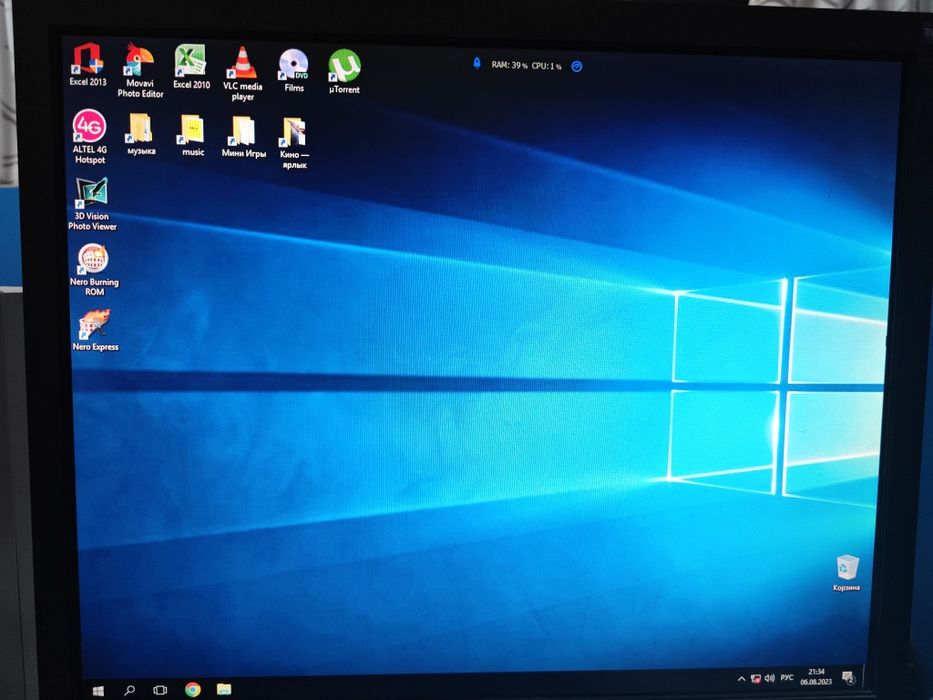Click the blue speedometer icon in widget
The image size is (933, 700).
pos(577,66)
